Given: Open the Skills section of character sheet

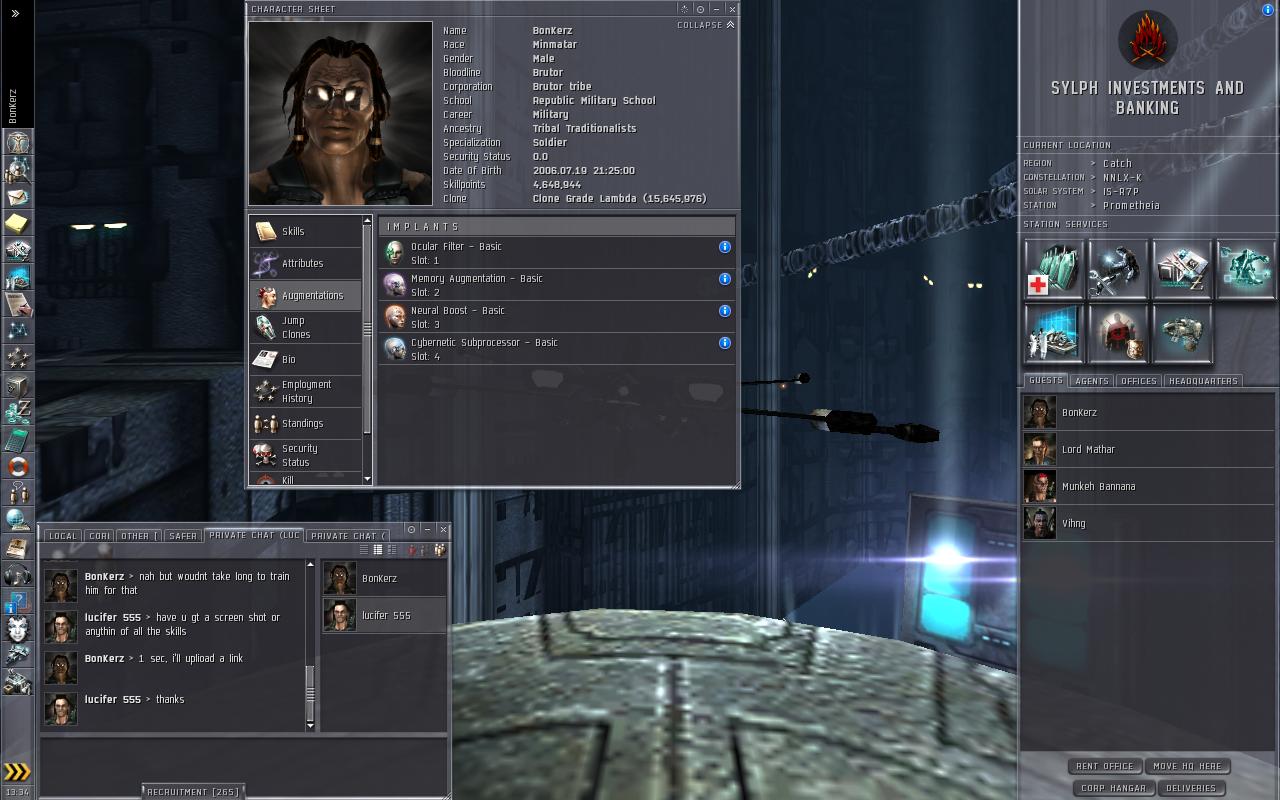Looking at the screenshot, I should (x=306, y=231).
